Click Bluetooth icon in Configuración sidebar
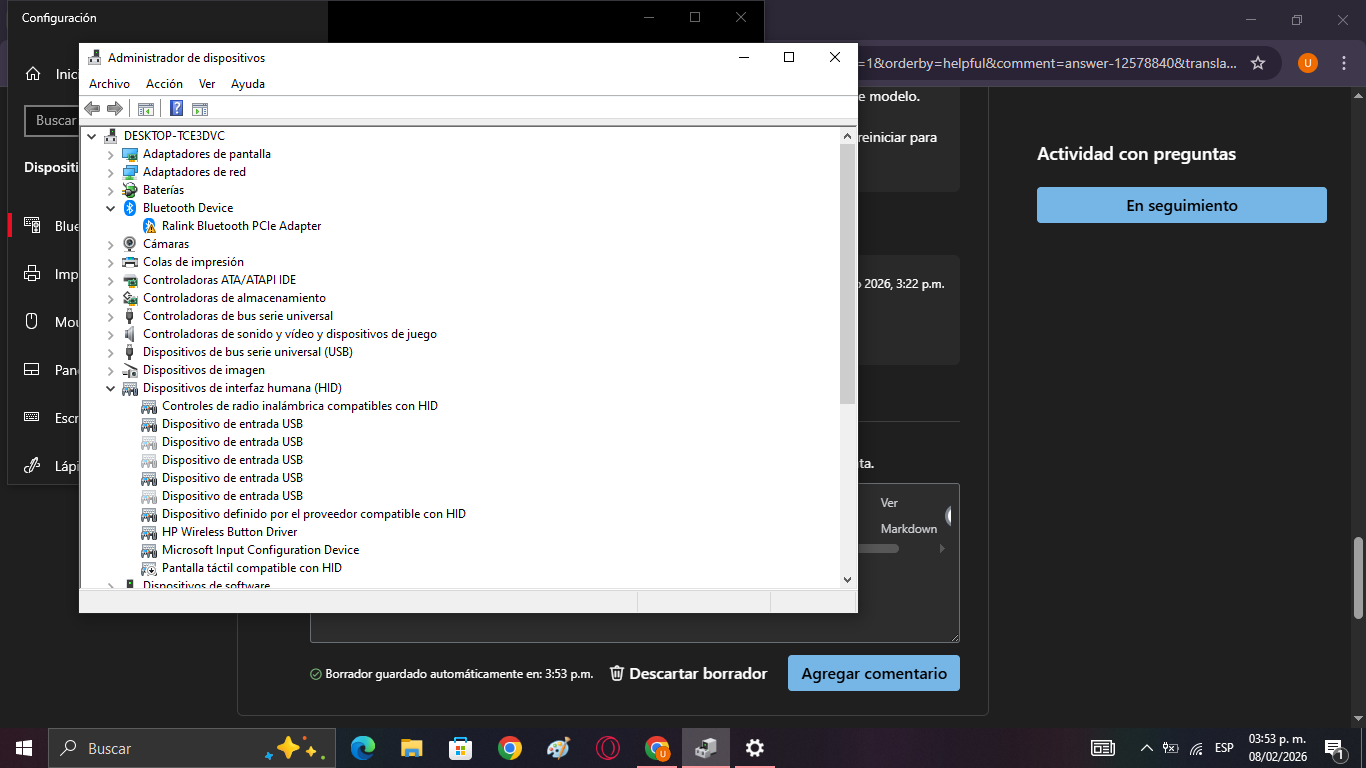The height and width of the screenshot is (768, 1366). (x=32, y=226)
